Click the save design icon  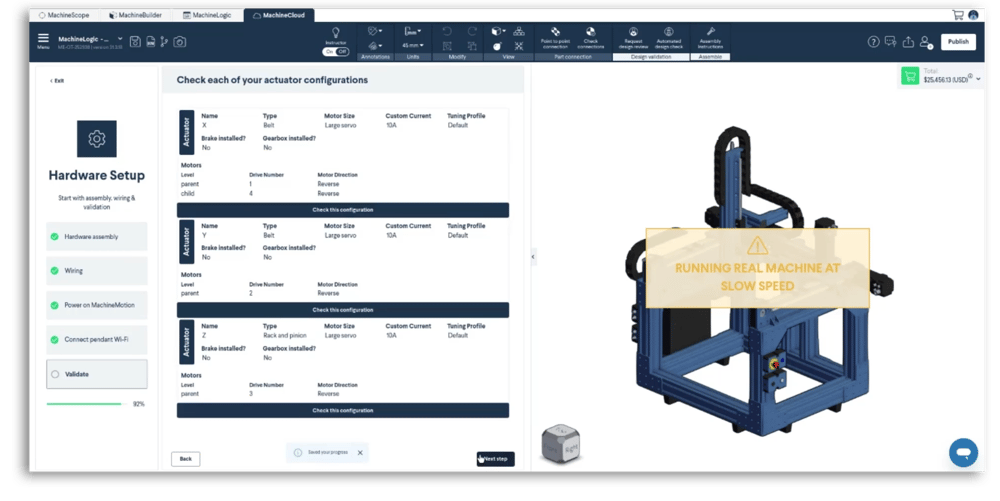[135, 41]
